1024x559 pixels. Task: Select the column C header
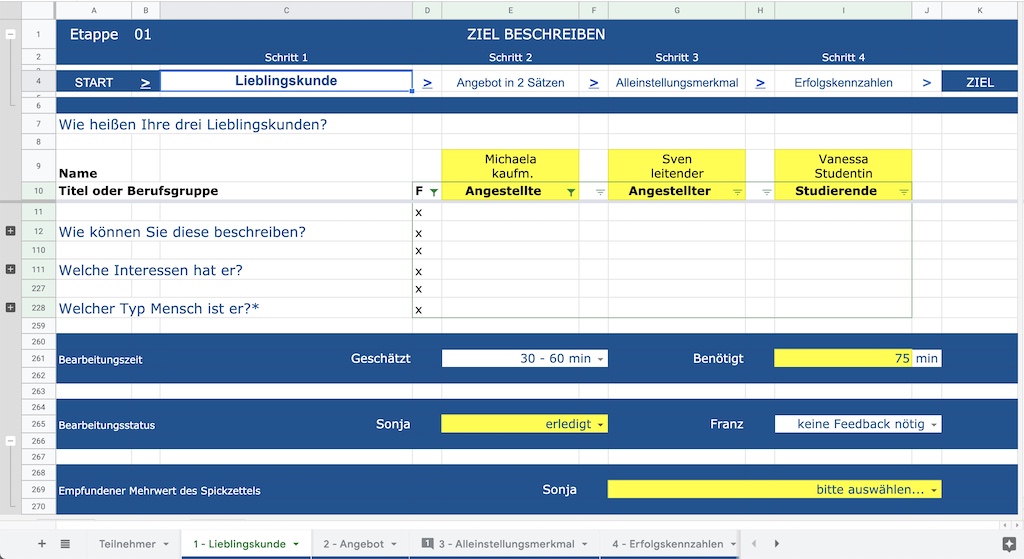point(286,10)
